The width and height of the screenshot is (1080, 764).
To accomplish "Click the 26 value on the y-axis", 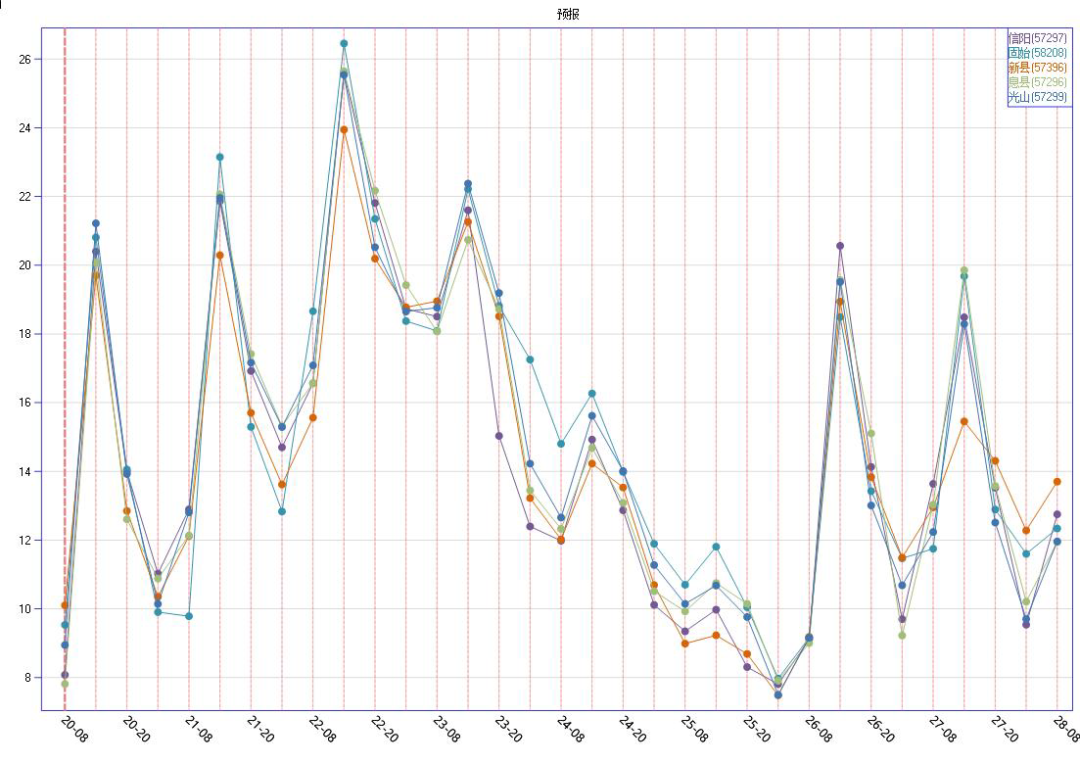I will (x=25, y=59).
